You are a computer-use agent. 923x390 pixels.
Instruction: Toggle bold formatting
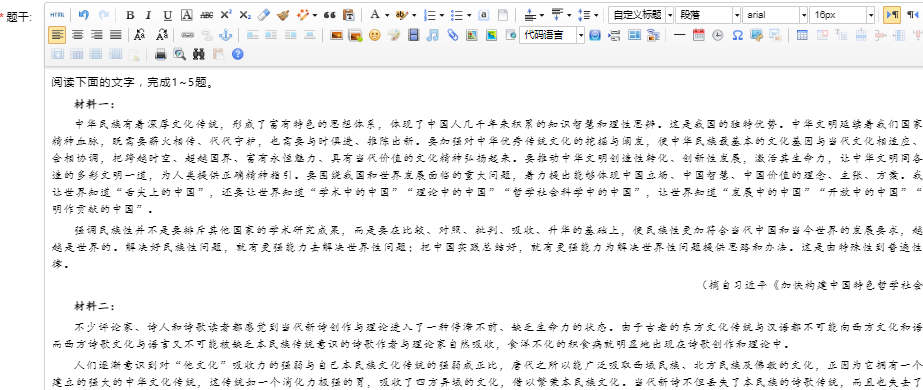pyautogui.click(x=130, y=15)
